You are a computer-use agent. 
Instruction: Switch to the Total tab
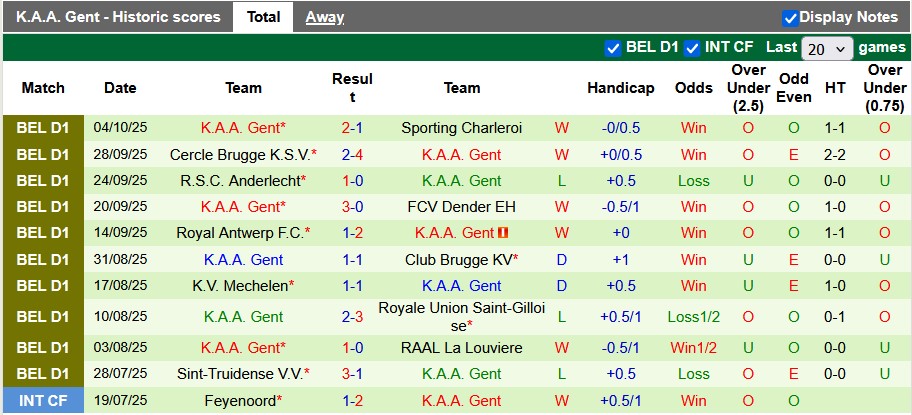263,17
